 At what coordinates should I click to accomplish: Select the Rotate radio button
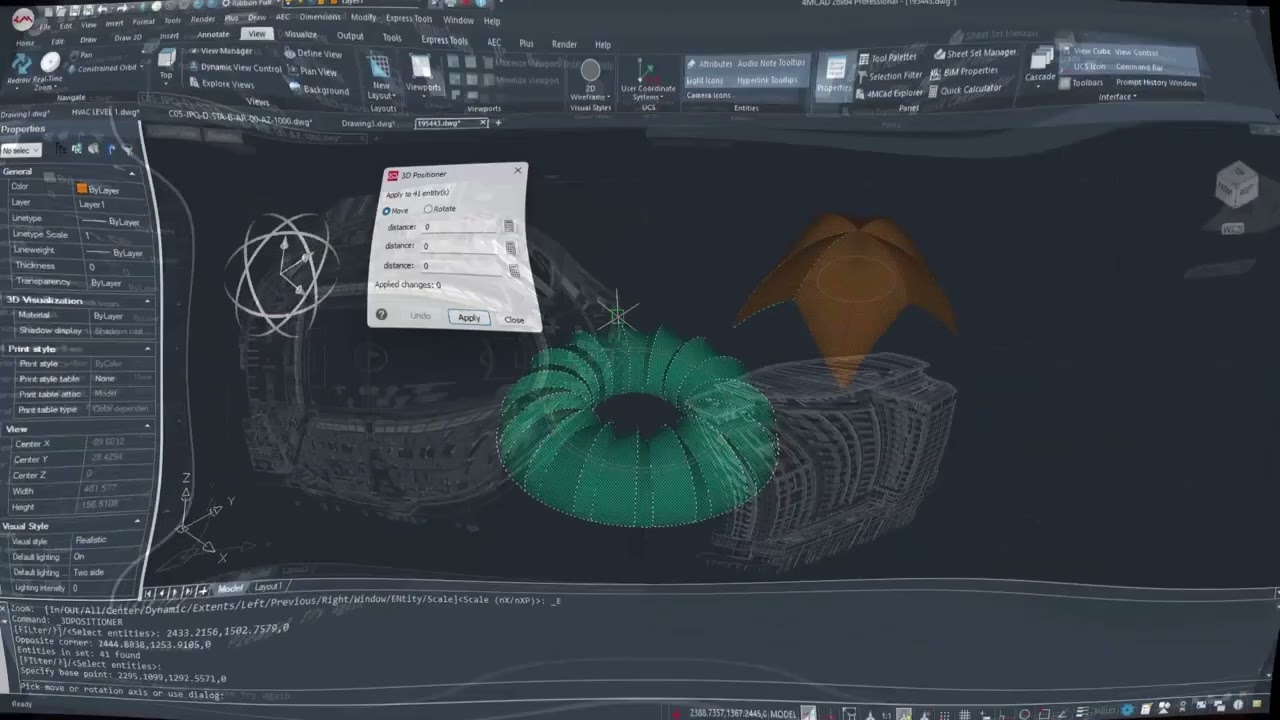[x=428, y=209]
